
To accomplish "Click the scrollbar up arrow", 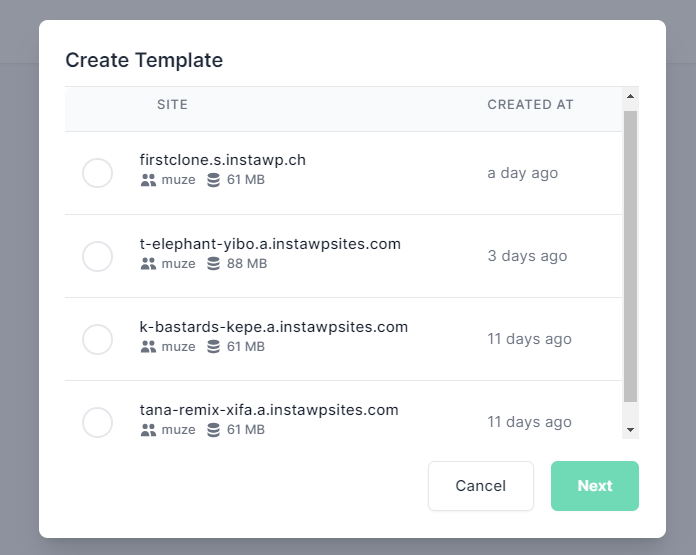I will pyautogui.click(x=630, y=96).
